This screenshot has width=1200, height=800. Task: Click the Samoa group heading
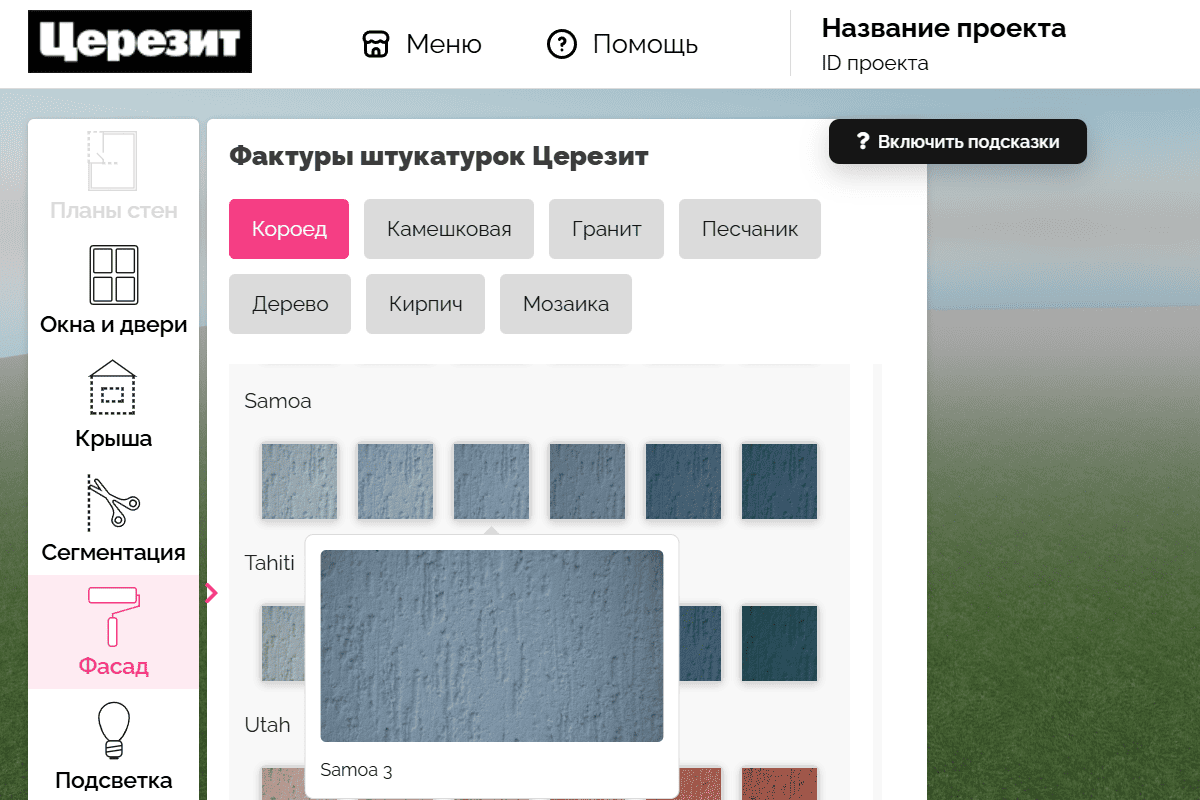pos(278,401)
